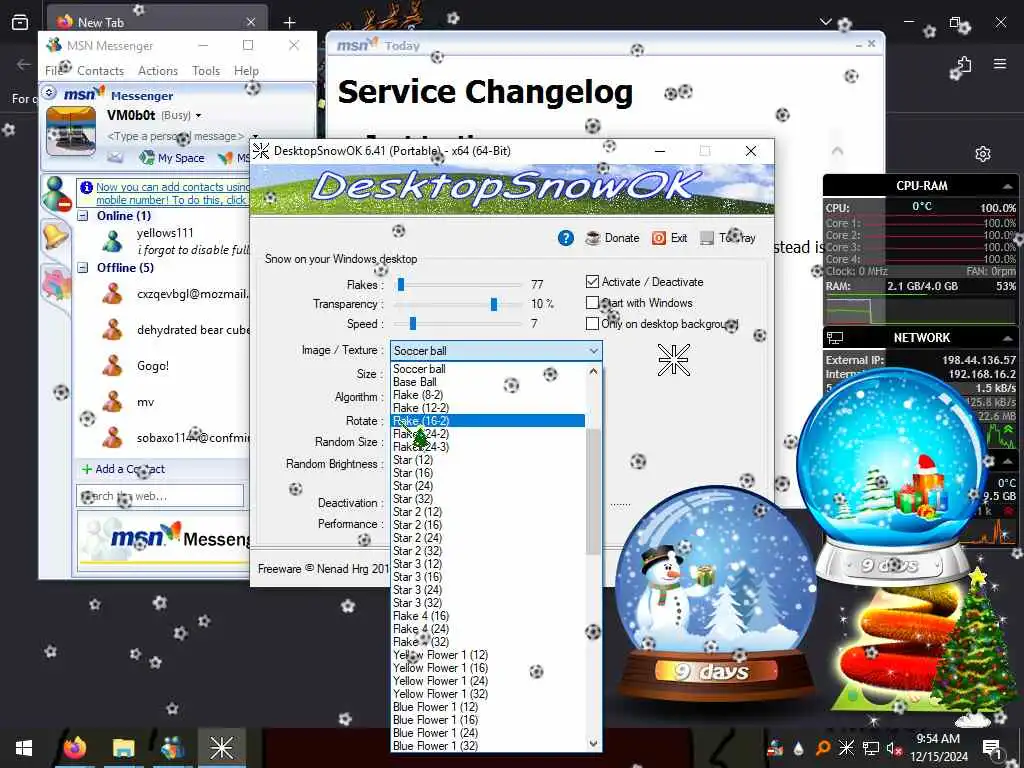Select the Firefox New Tab tab

pyautogui.click(x=157, y=22)
